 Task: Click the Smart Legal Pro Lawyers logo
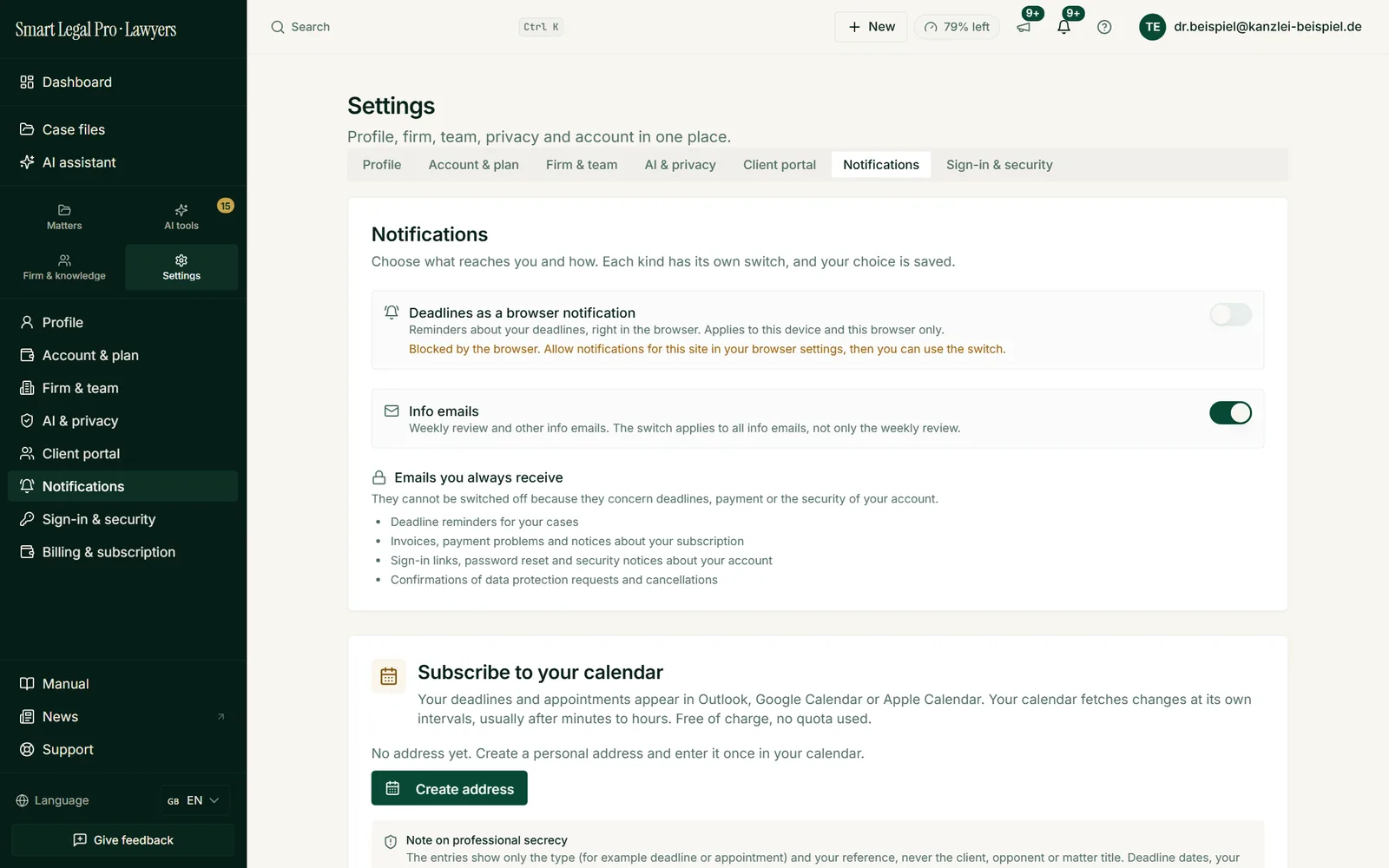(x=95, y=30)
